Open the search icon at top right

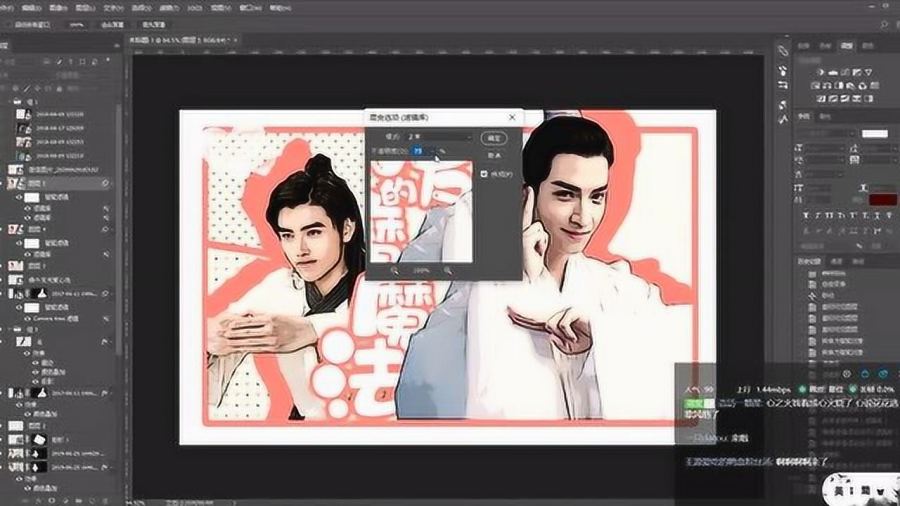point(884,25)
